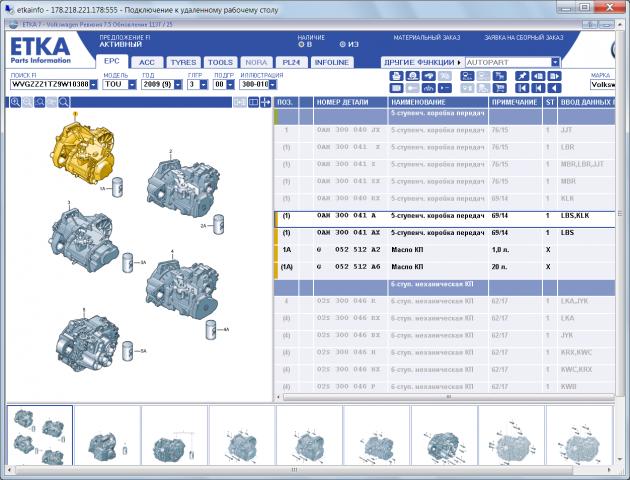Open the ИЛЛЮСТРАЦИЯ dropdown

(273, 85)
